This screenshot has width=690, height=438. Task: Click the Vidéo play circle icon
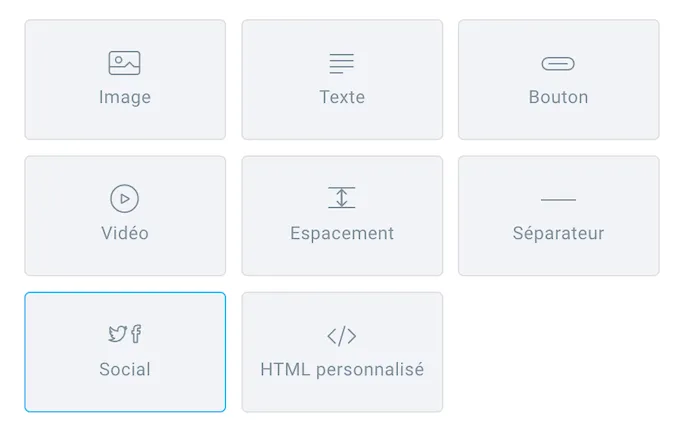pos(125,199)
